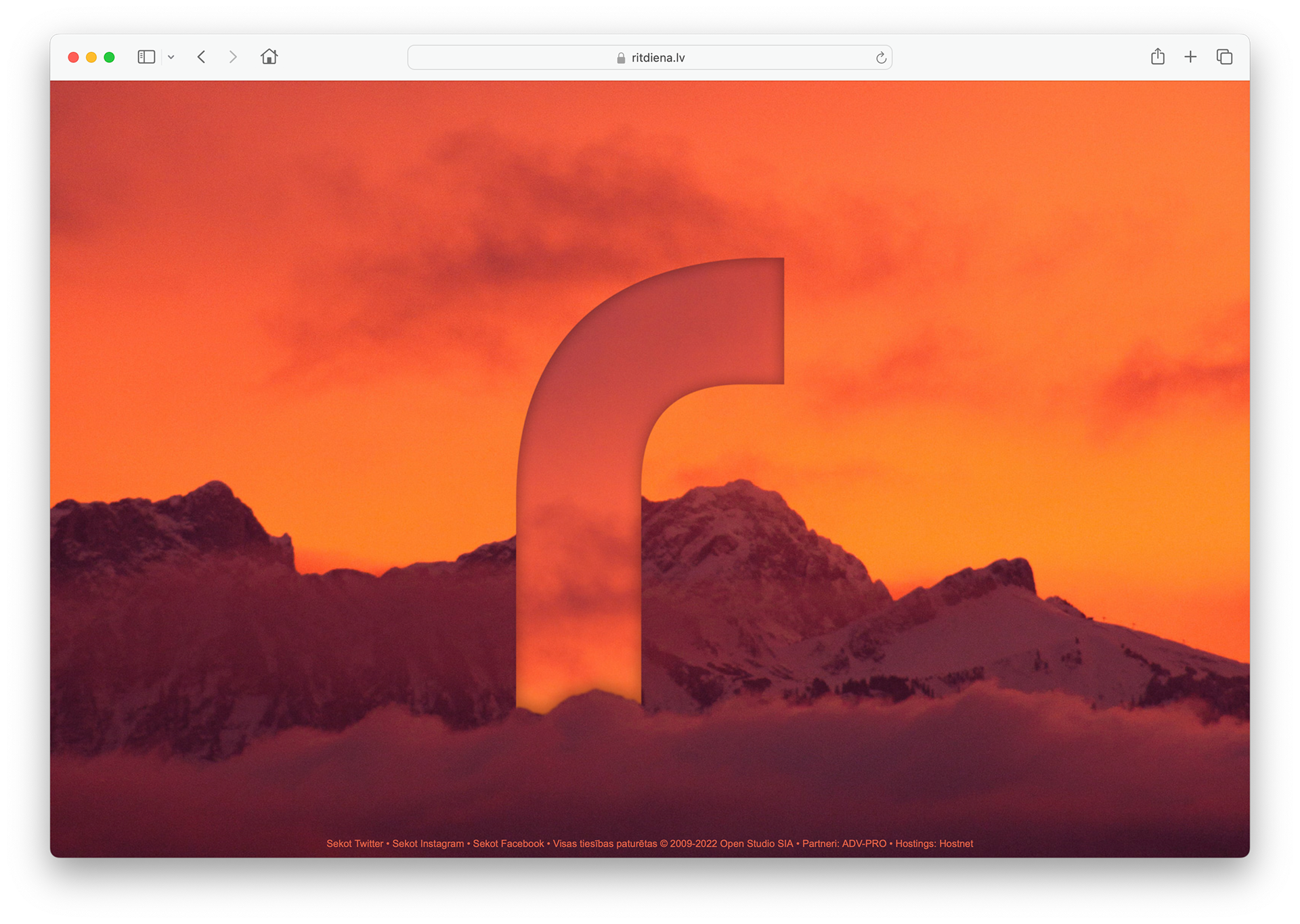Show the tab overview icon
Viewport: 1300px width, 924px height.
pos(1224,57)
